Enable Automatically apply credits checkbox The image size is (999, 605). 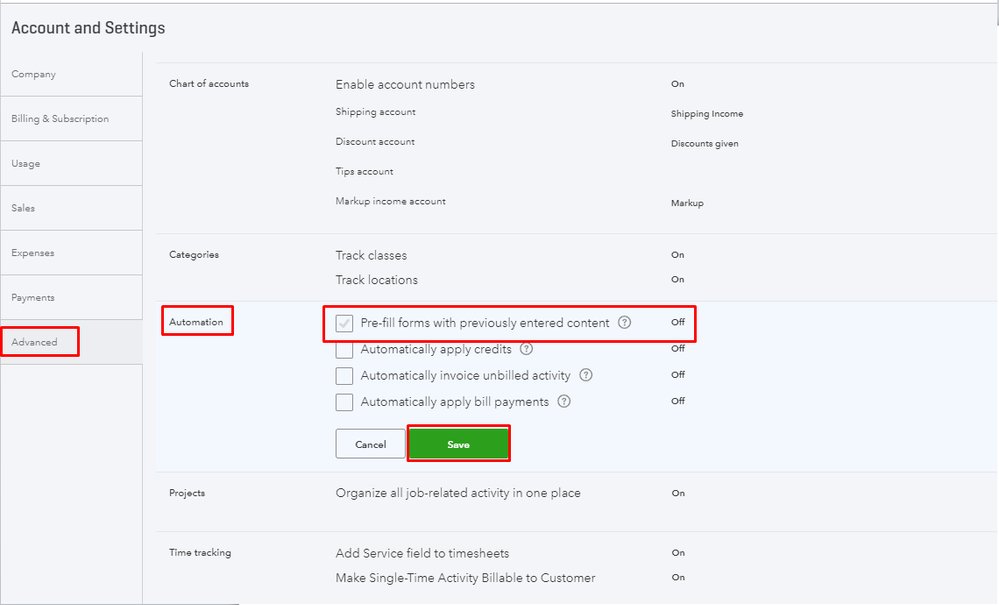tap(344, 350)
